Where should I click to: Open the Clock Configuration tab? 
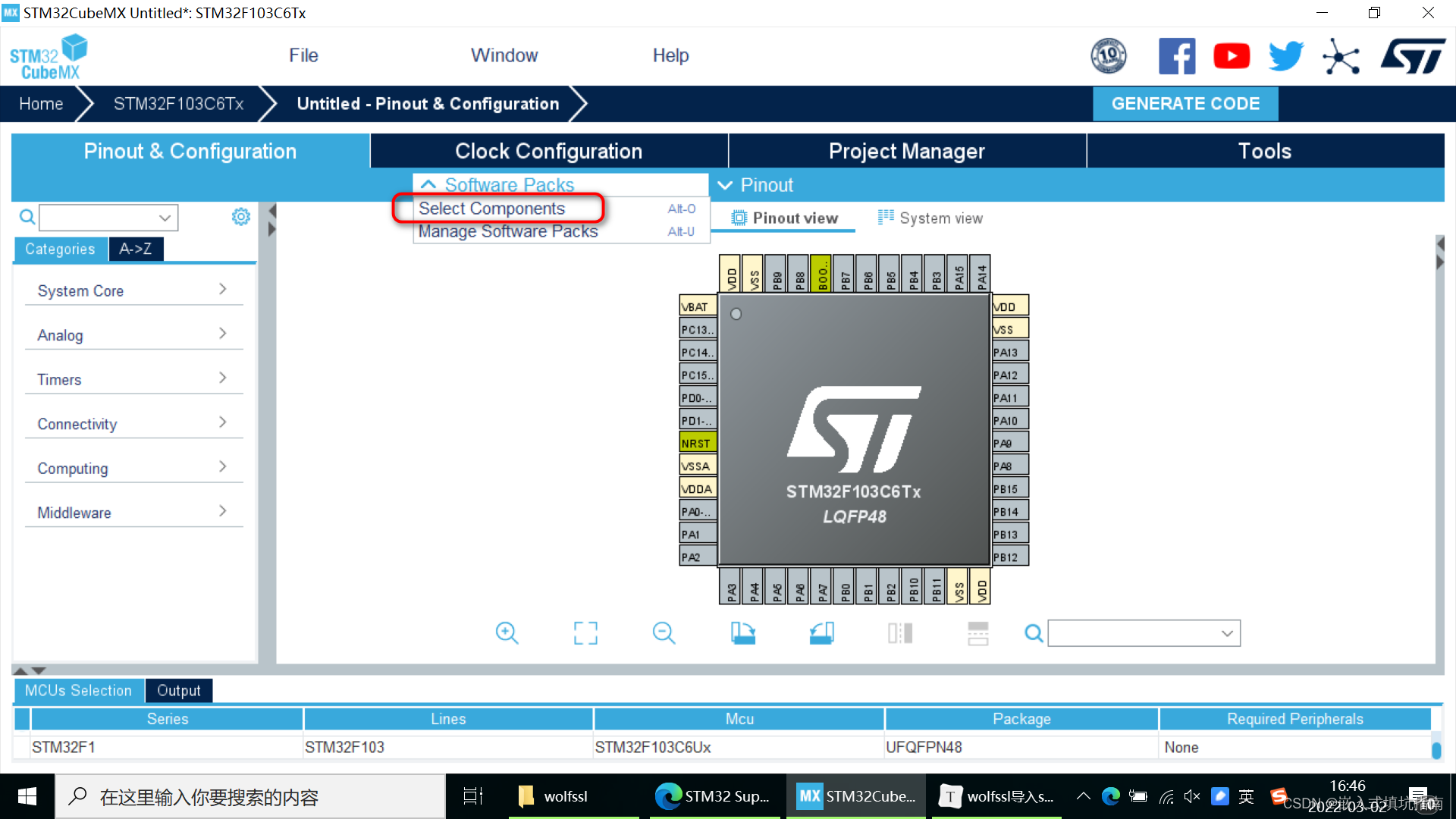548,150
